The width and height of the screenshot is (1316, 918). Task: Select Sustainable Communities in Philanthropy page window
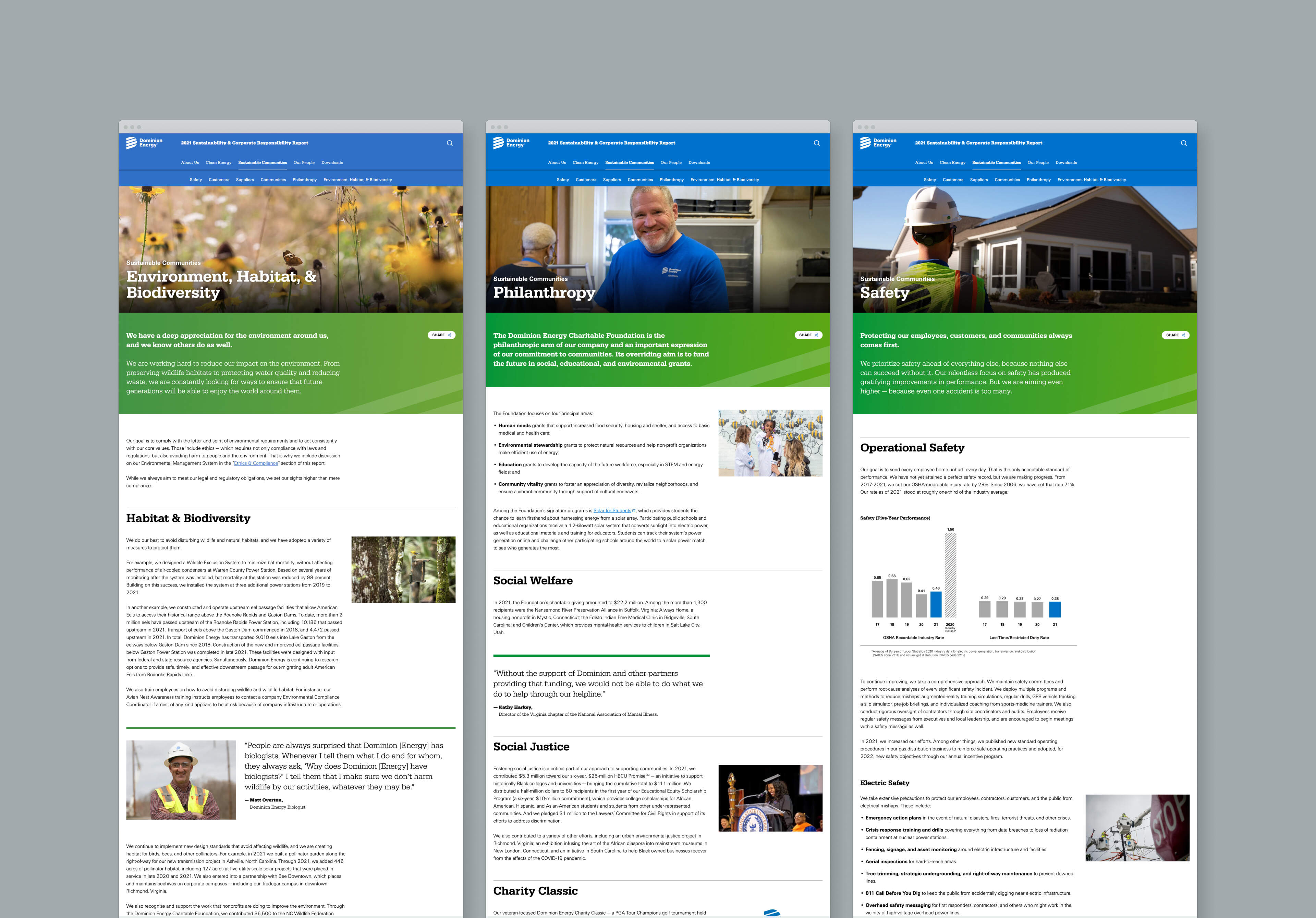[629, 162]
